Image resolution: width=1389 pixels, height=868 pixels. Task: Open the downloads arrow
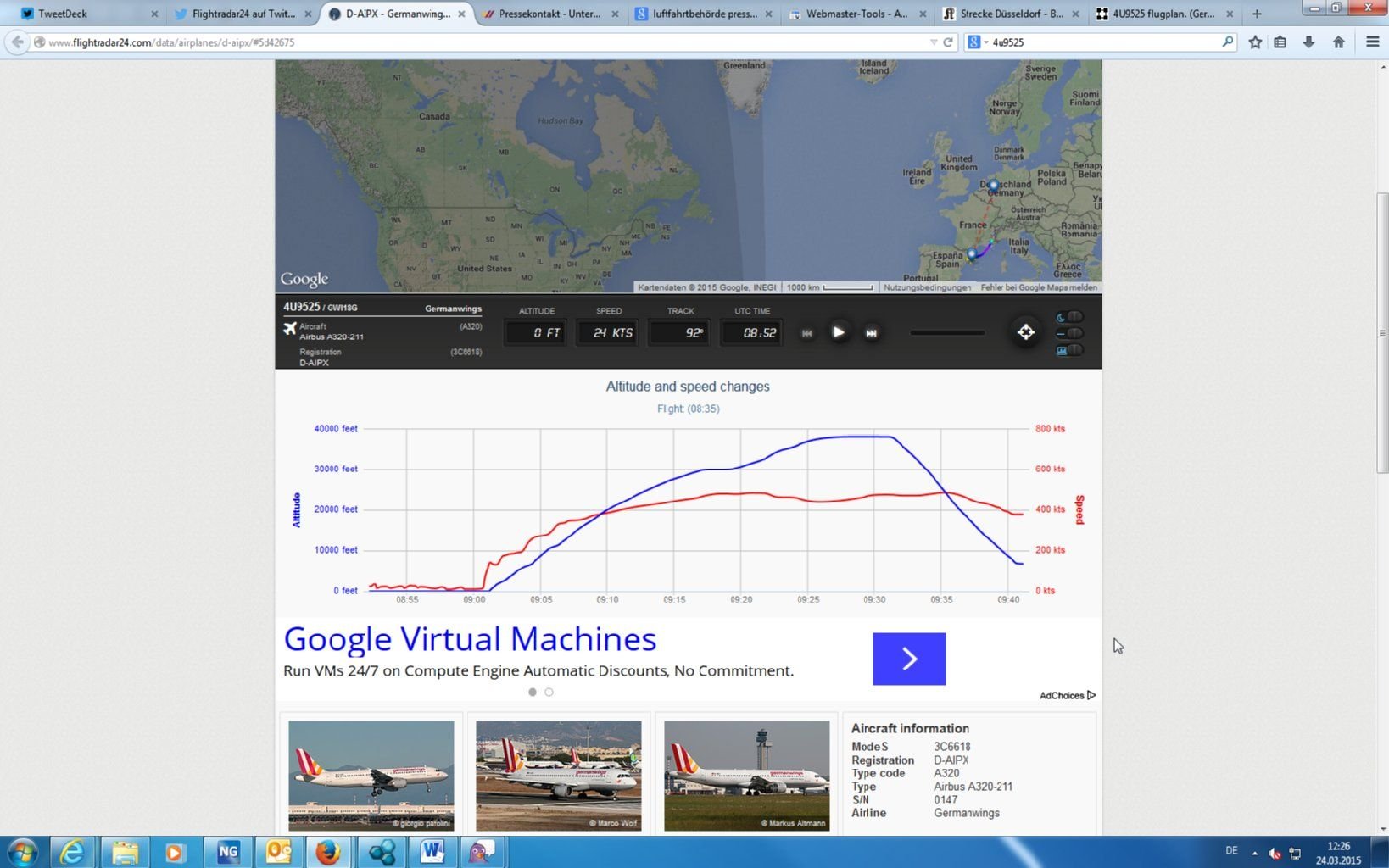tap(1308, 42)
